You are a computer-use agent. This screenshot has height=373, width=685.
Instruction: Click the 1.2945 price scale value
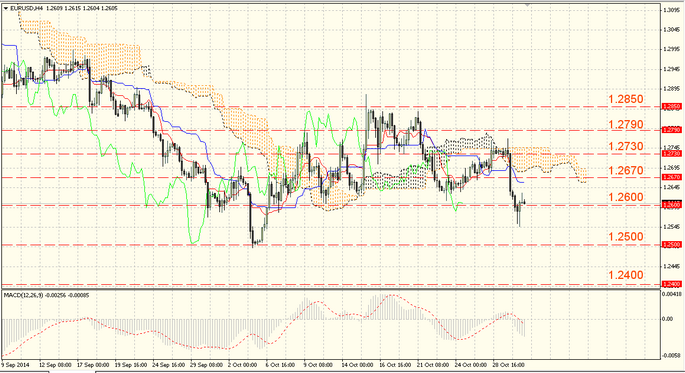tap(671, 69)
